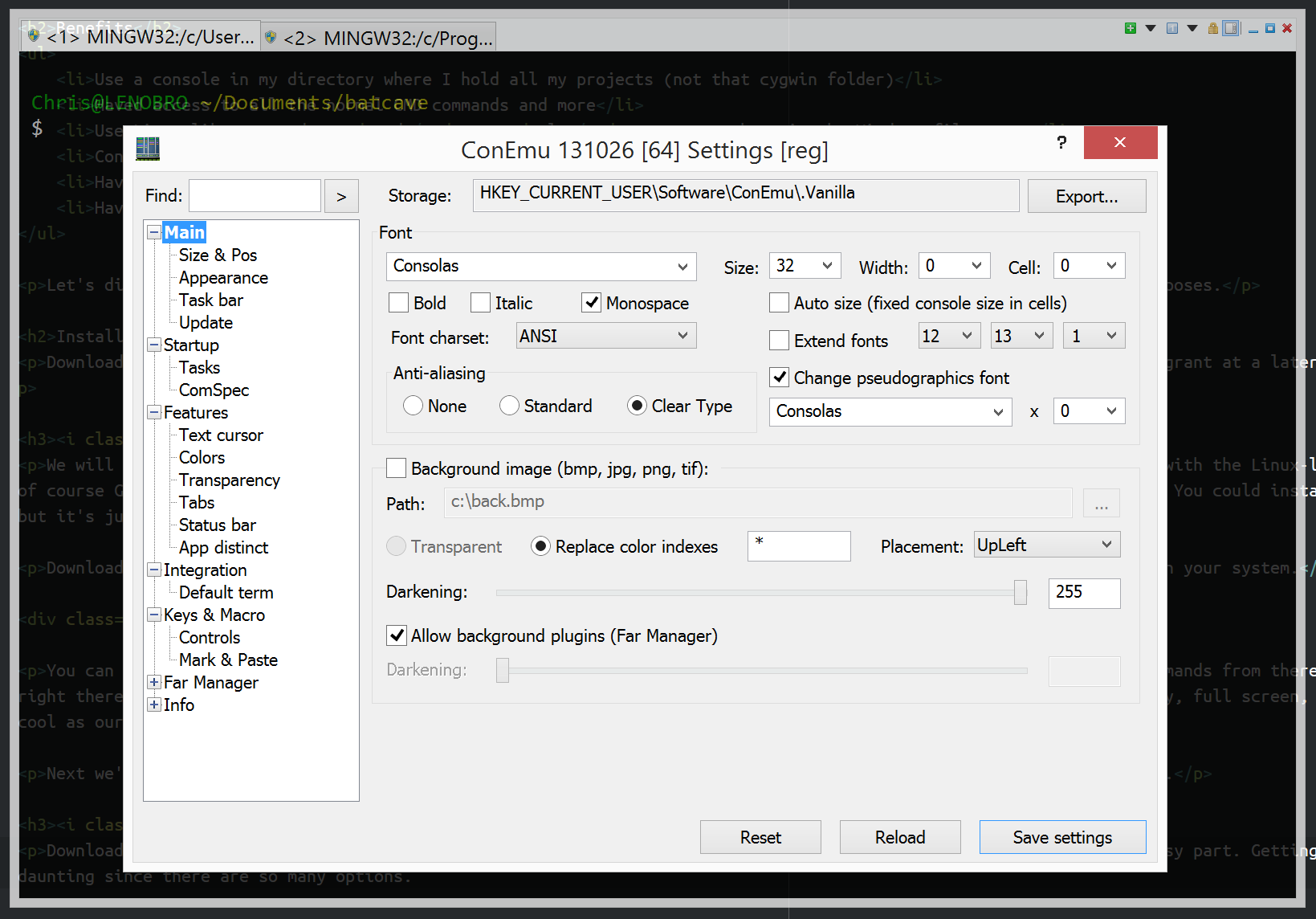Open the Font charset dropdown
Image resolution: width=1316 pixels, height=919 pixels.
click(x=683, y=336)
